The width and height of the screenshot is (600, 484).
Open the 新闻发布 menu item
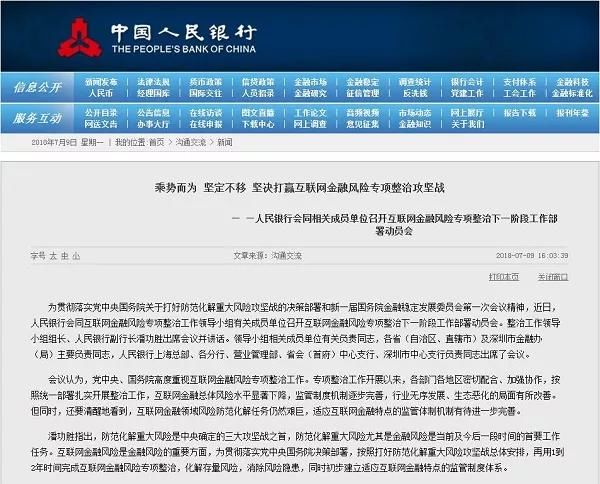[x=101, y=82]
